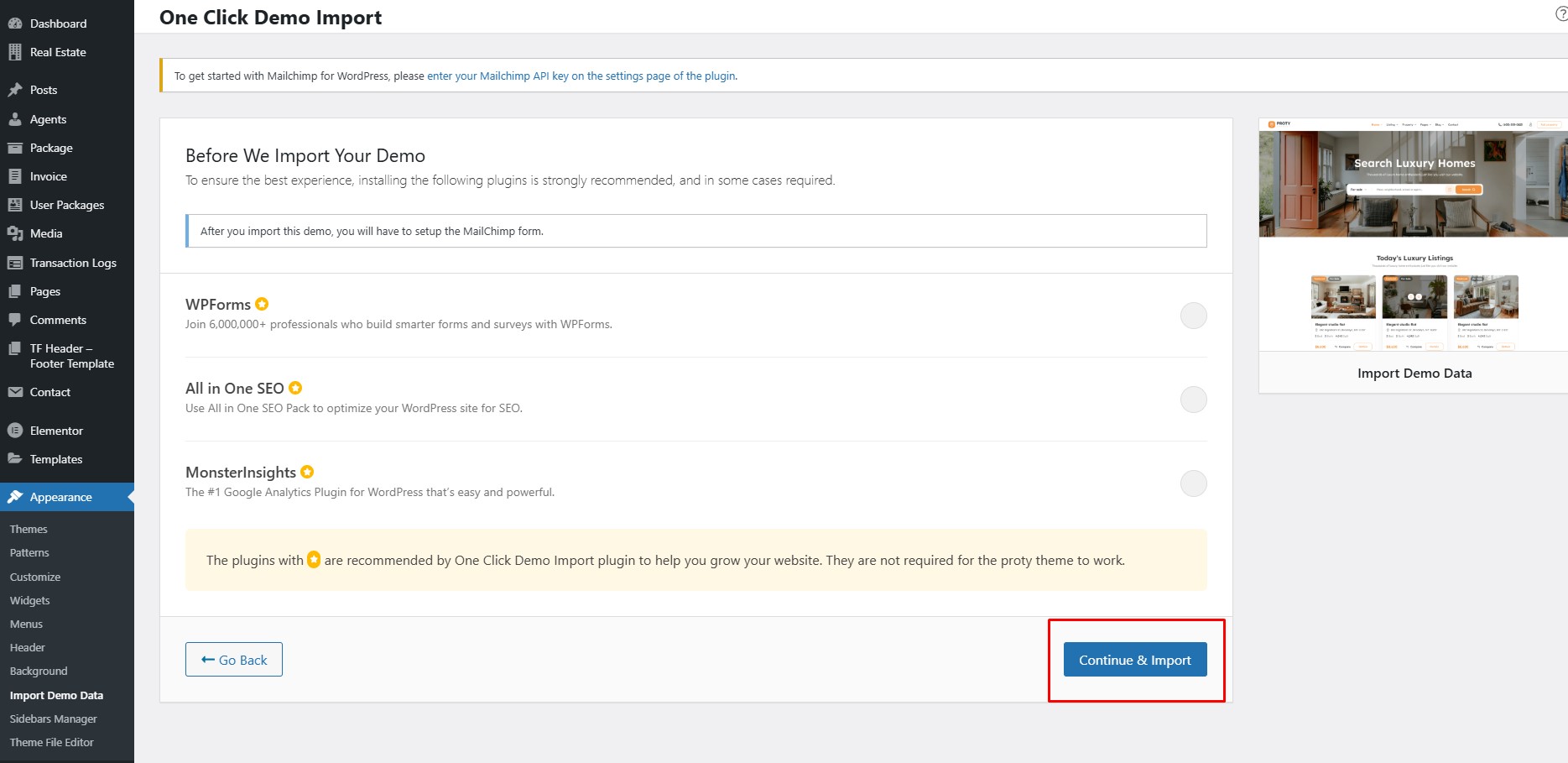The width and height of the screenshot is (1568, 763).
Task: Open Customize under Appearance
Action: pyautogui.click(x=35, y=577)
